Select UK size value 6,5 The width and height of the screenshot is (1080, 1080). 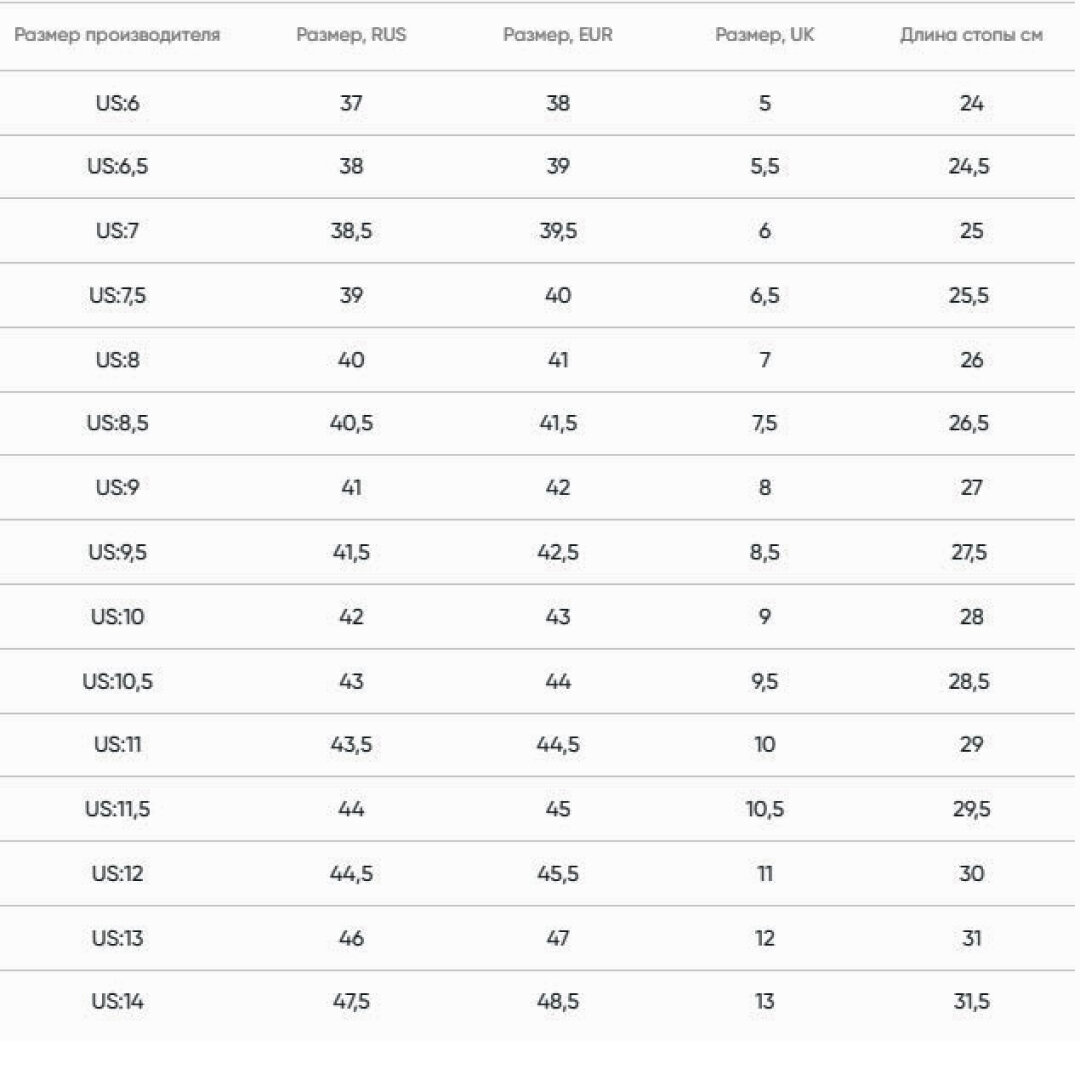[x=765, y=296]
